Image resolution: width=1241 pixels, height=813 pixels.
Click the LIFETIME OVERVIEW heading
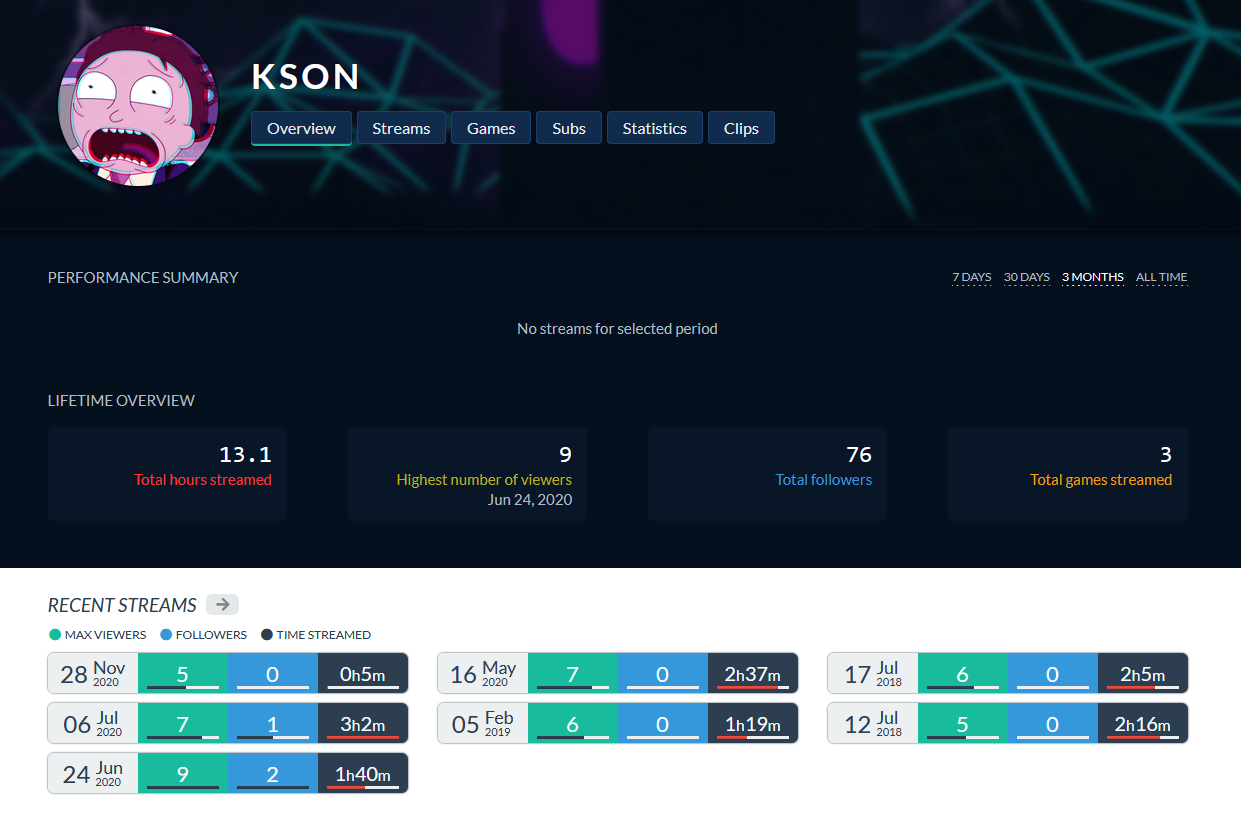(121, 400)
